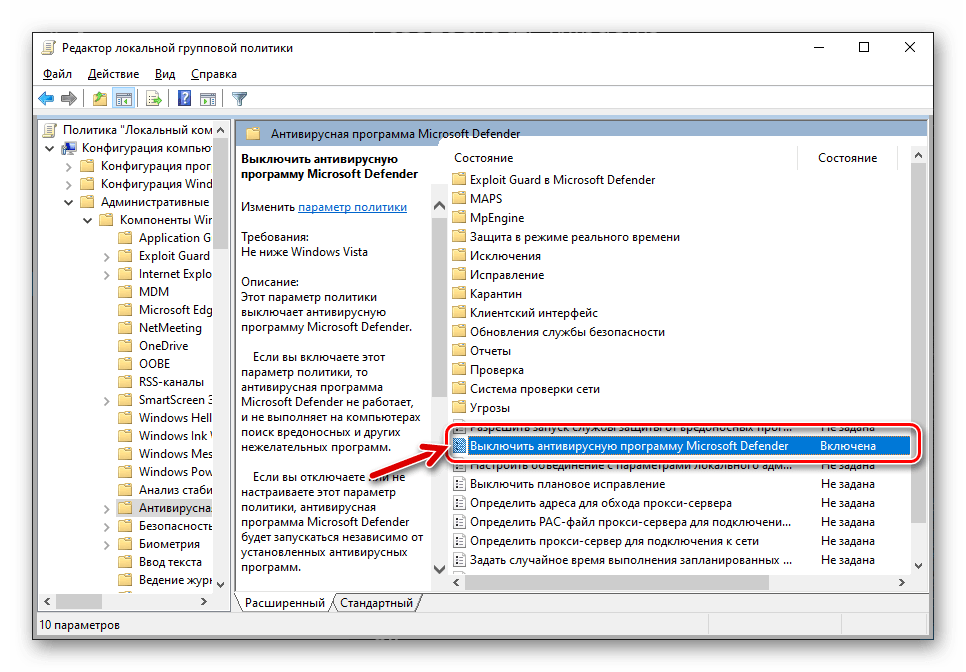Switch to the Расширенный tab
Viewport: 966px width, 672px height.
click(x=285, y=603)
